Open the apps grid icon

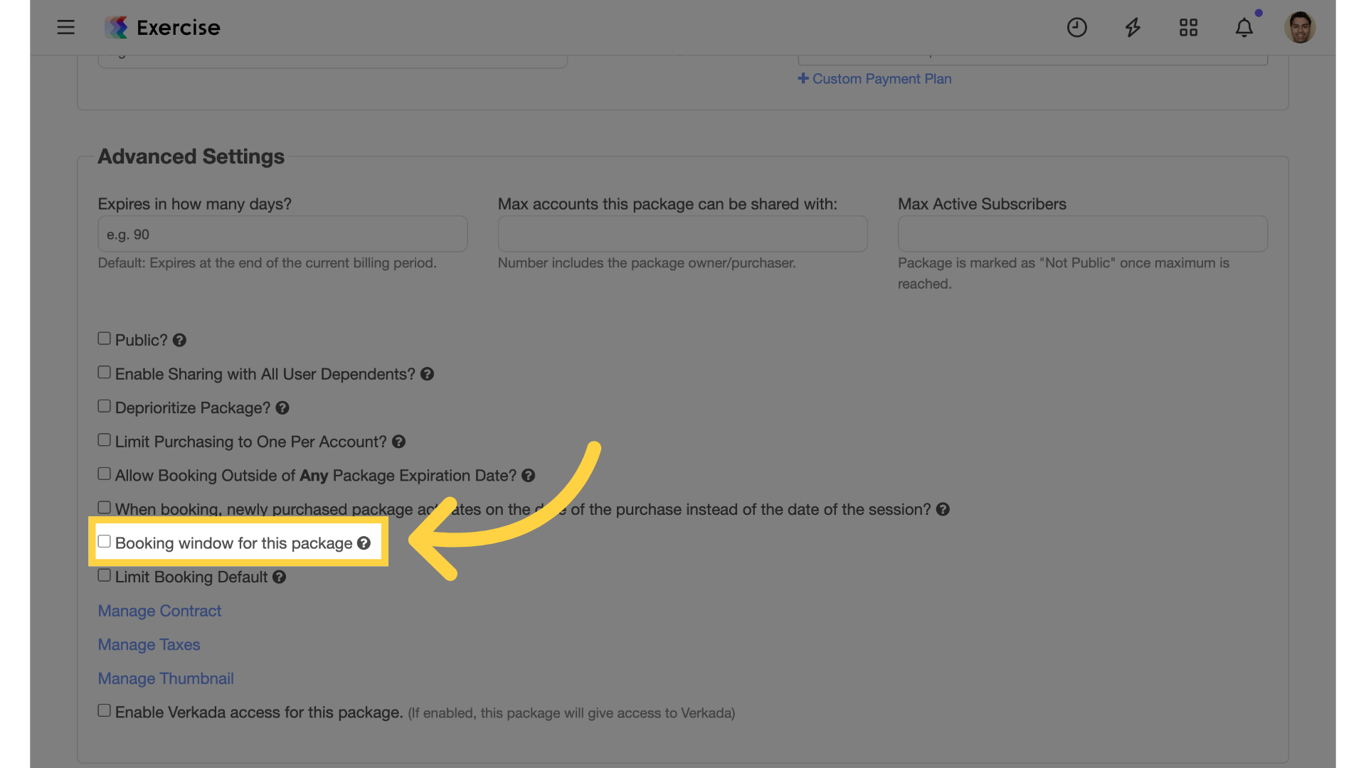(1188, 27)
